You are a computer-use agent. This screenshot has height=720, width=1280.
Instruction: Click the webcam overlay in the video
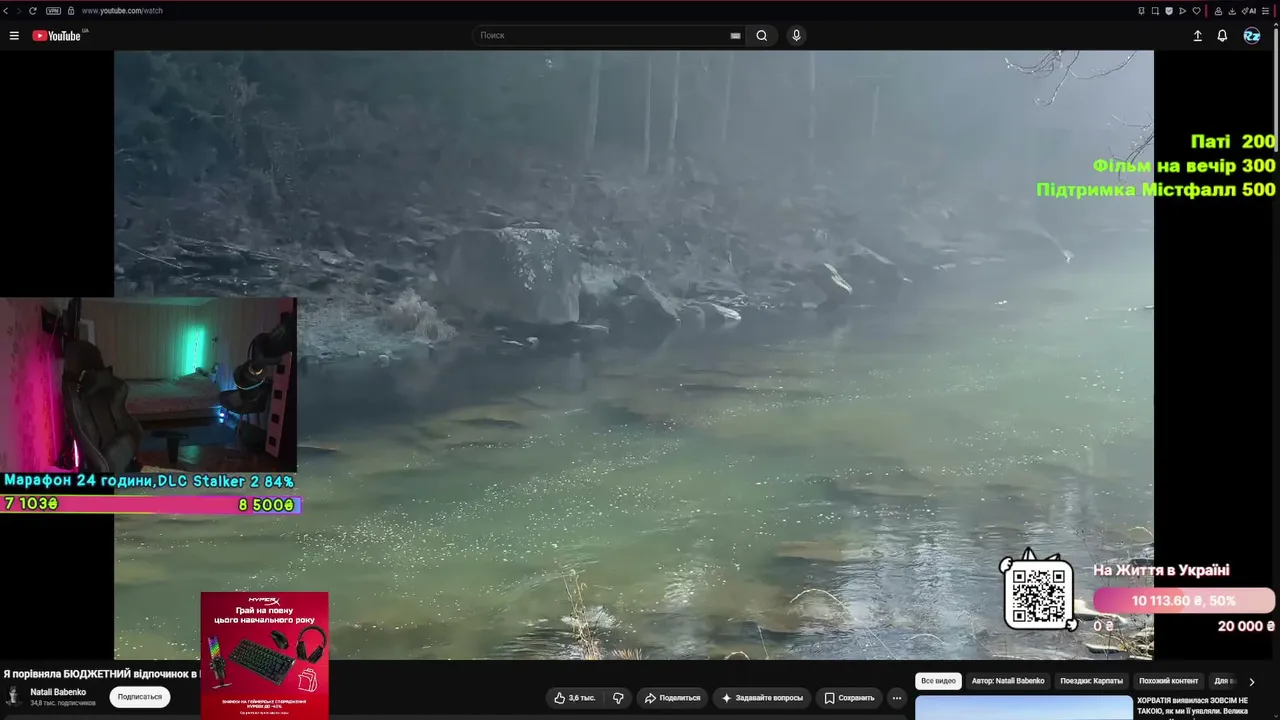click(148, 384)
